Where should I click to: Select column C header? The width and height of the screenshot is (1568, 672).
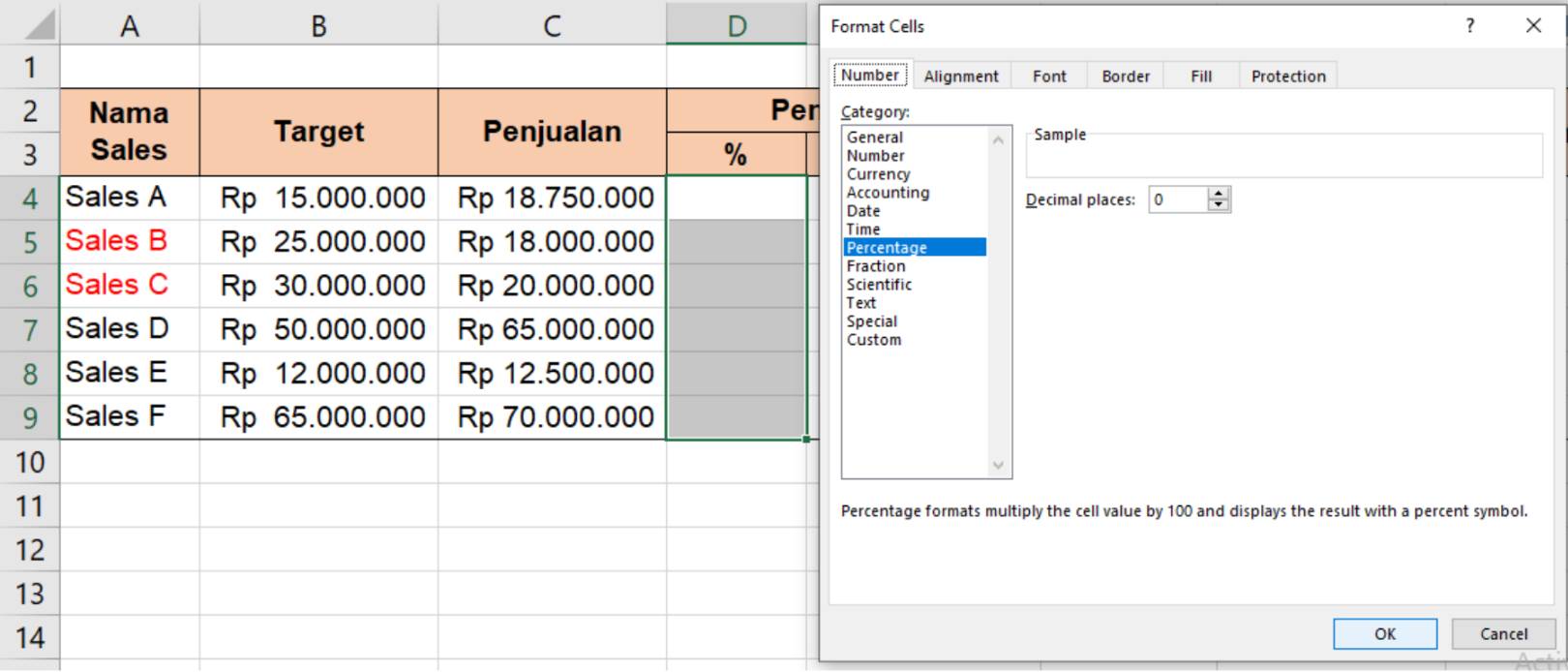coord(552,25)
